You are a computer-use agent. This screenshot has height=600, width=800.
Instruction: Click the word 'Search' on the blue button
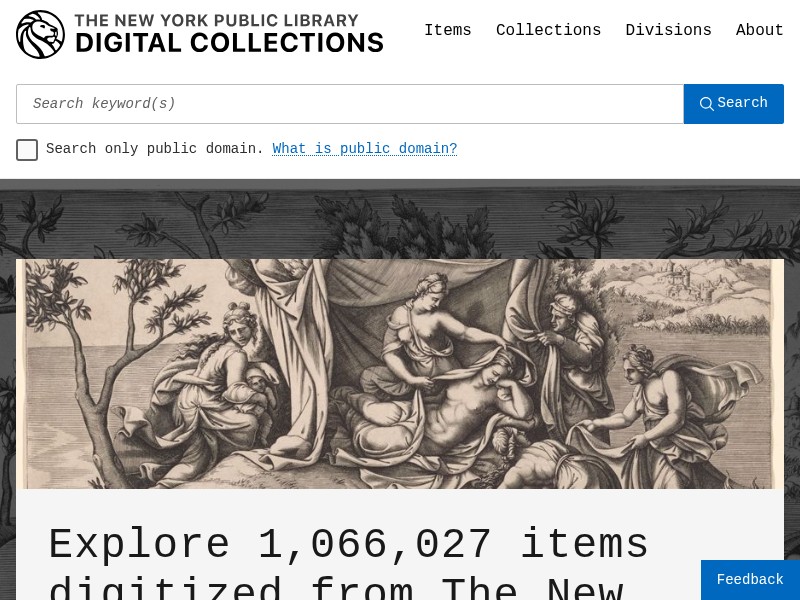pos(742,103)
